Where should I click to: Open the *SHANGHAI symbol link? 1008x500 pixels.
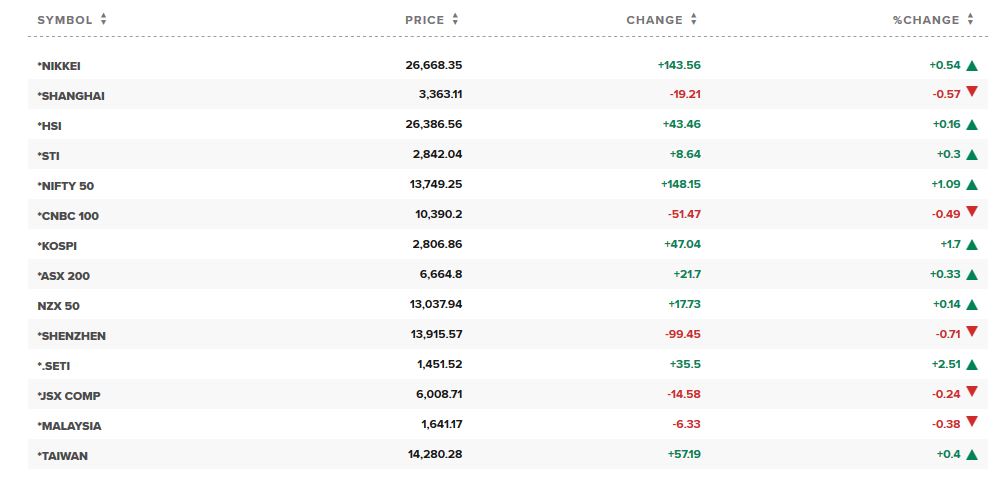coord(71,96)
